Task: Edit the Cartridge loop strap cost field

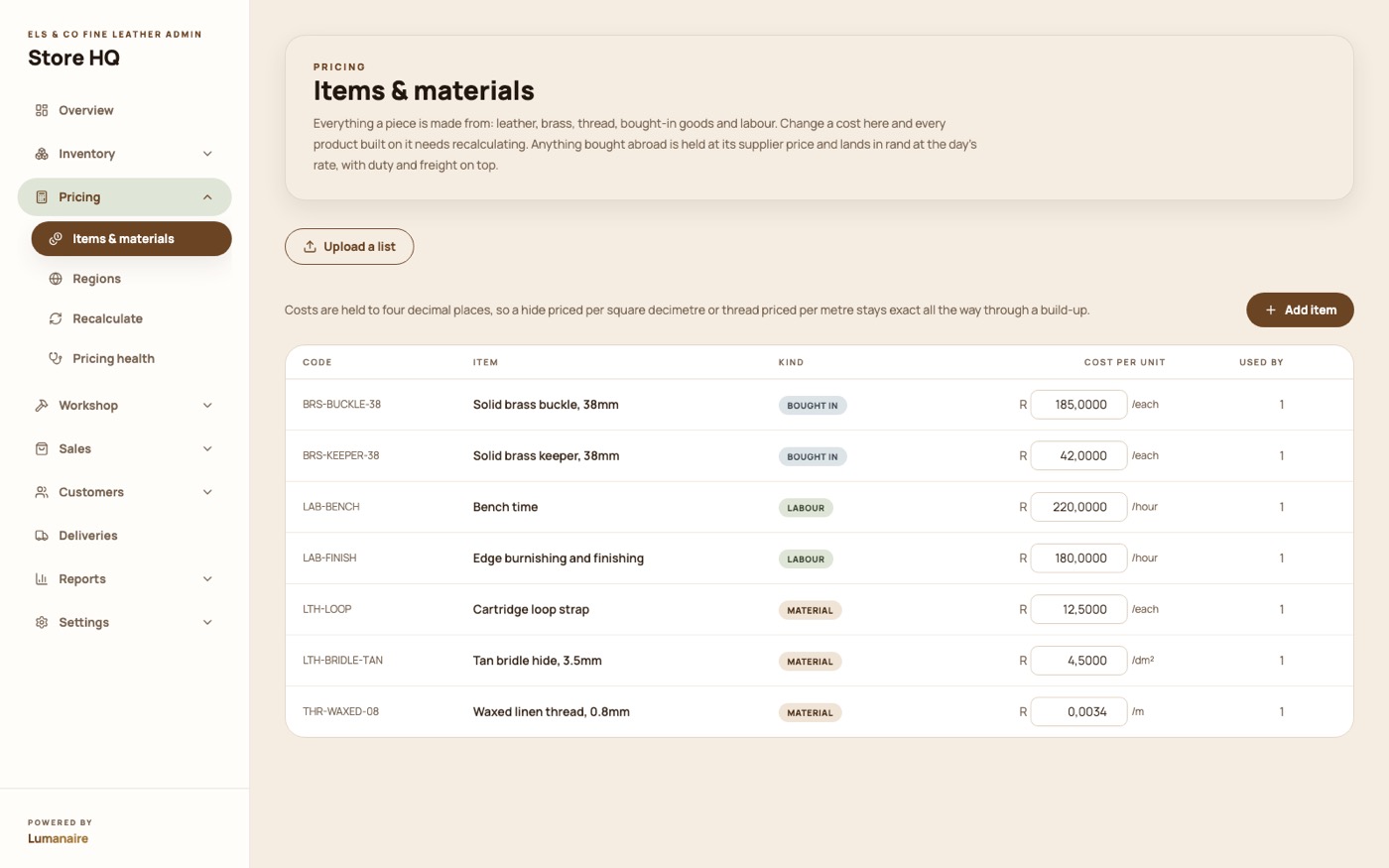Action: (x=1078, y=609)
